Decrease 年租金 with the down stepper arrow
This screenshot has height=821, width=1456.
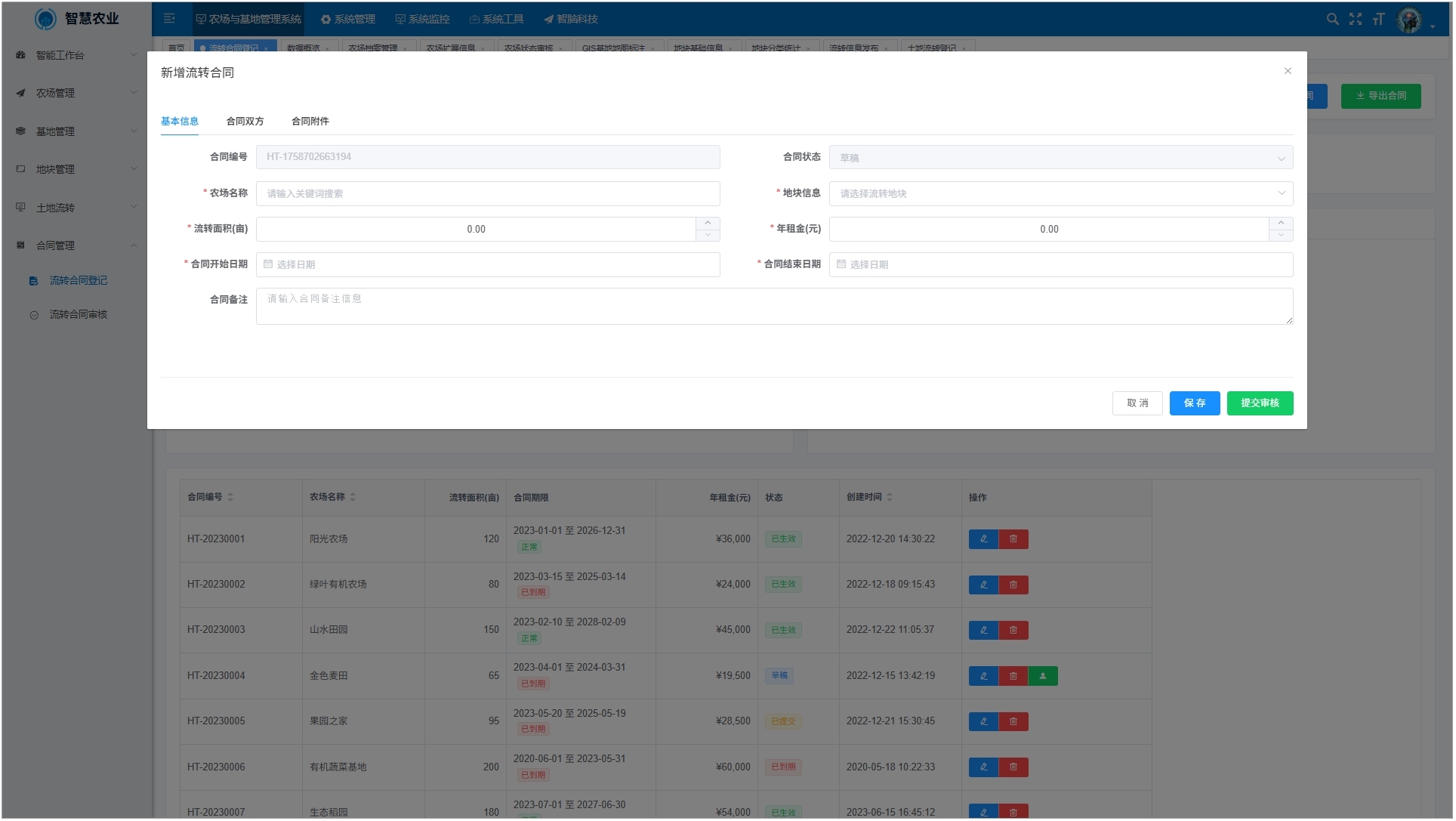[x=1281, y=235]
